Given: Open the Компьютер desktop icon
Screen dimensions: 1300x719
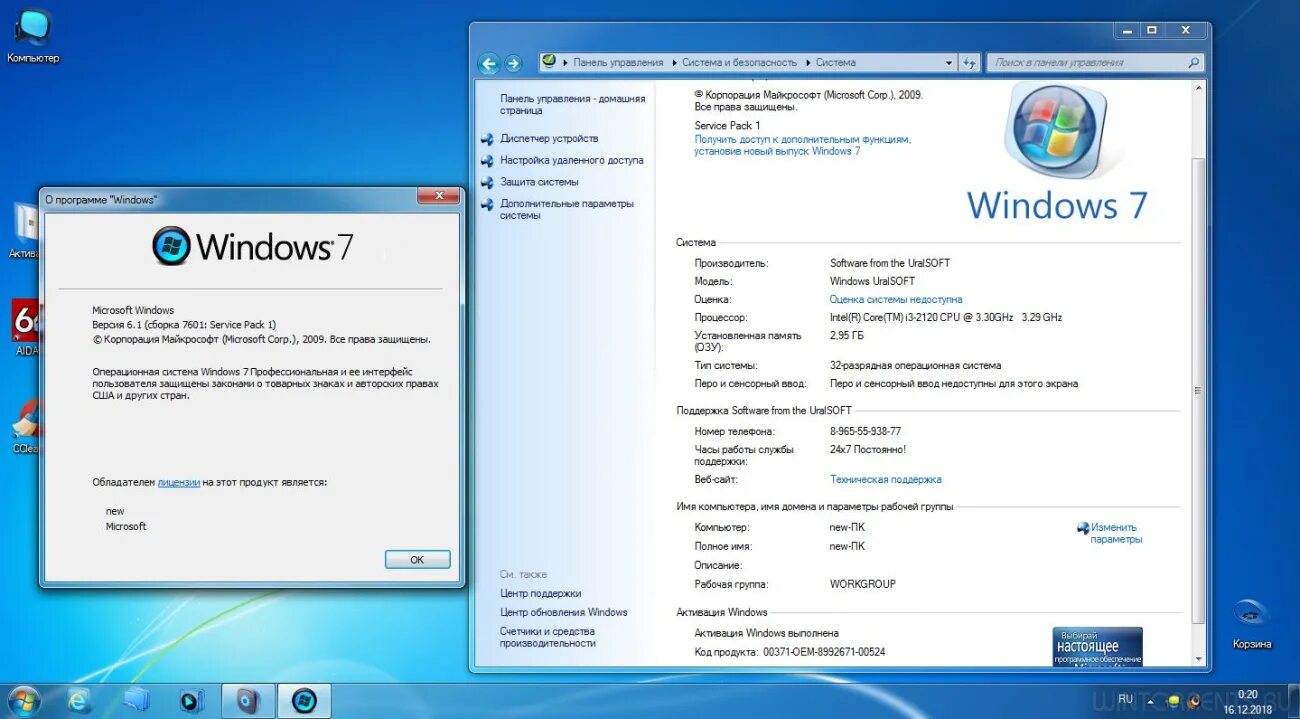Looking at the screenshot, I should pos(33,36).
